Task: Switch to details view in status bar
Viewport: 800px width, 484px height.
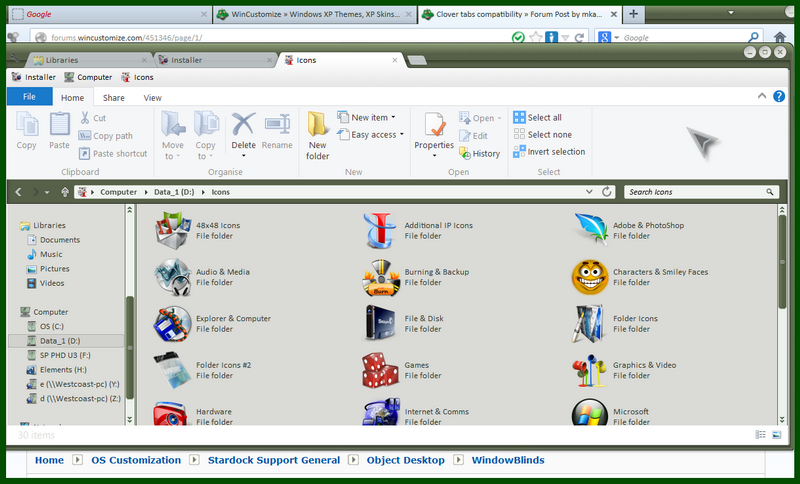Action: [x=760, y=435]
